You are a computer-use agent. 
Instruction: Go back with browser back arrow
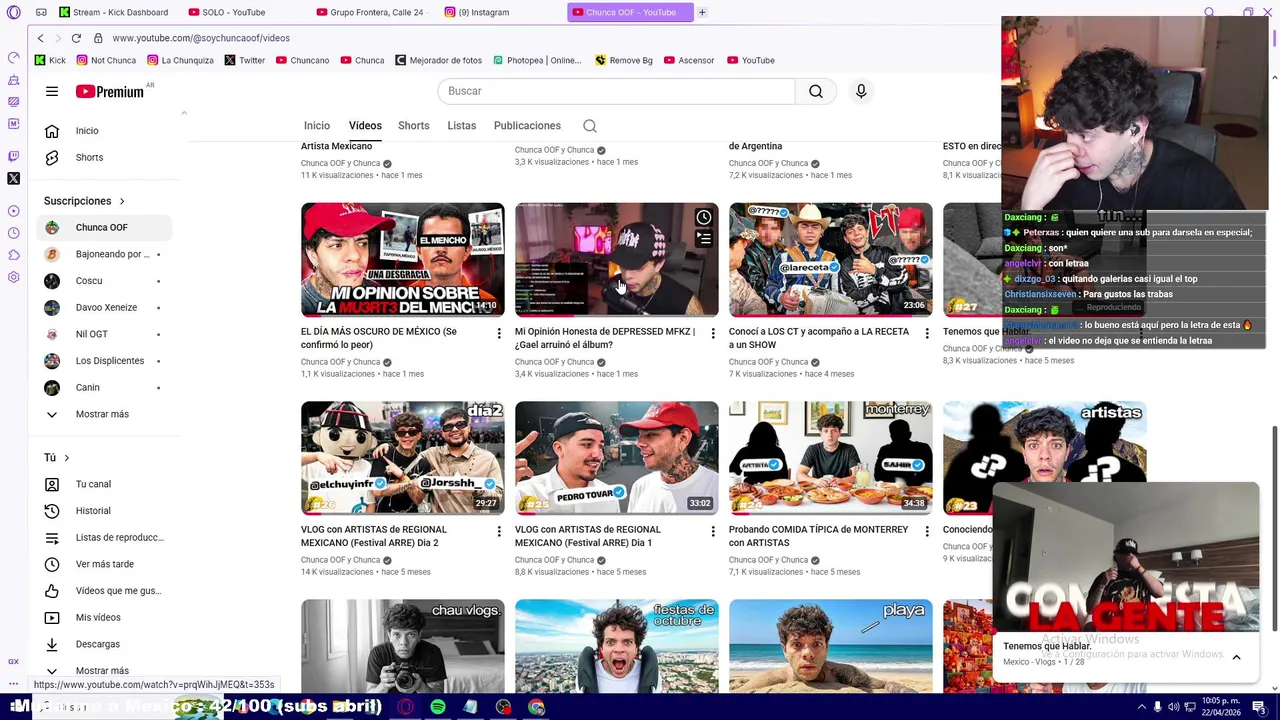(x=40, y=38)
